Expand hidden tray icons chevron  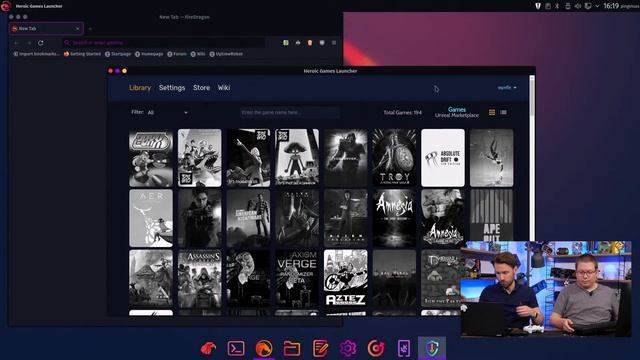(597, 6)
